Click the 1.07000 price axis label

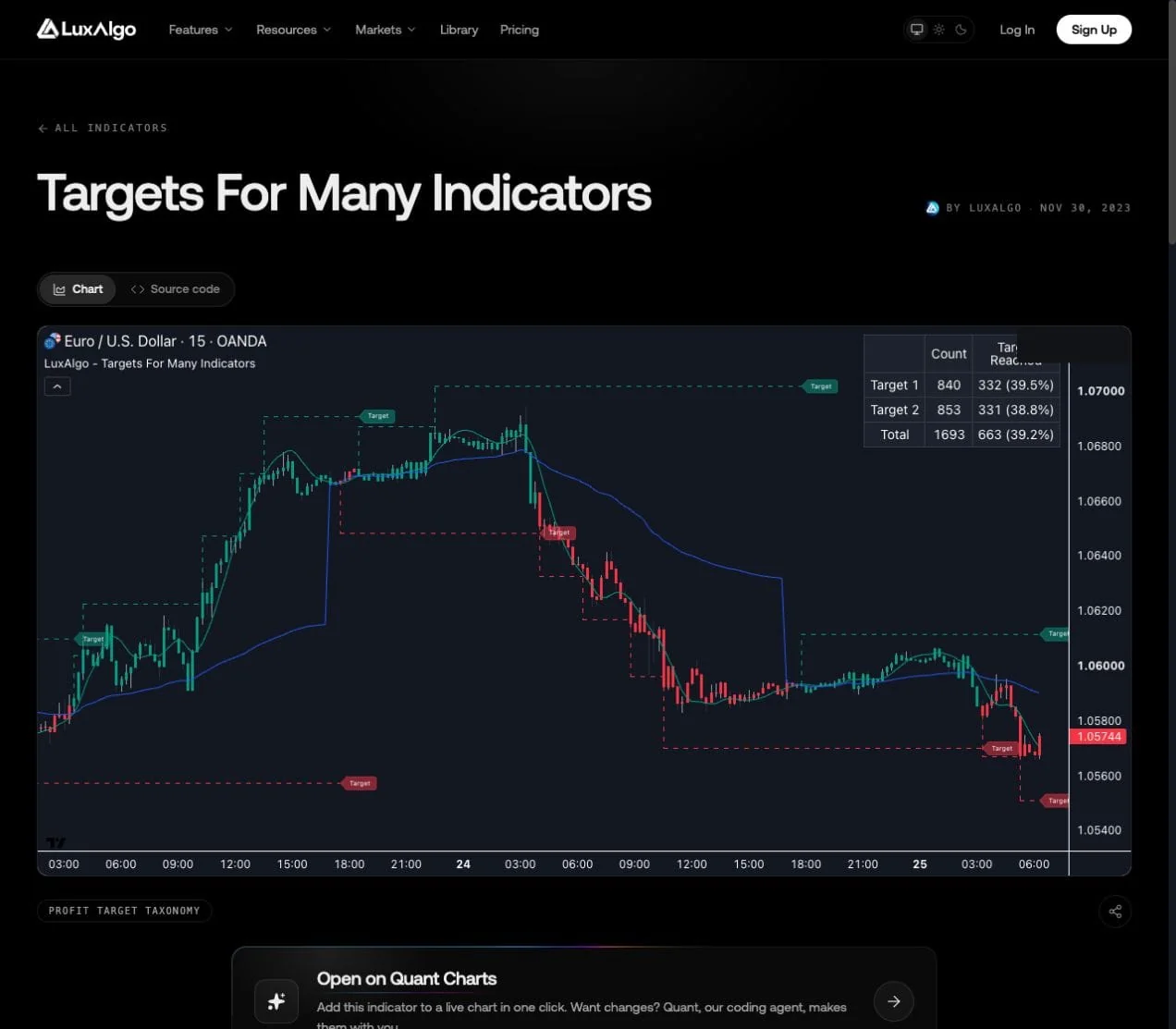pyautogui.click(x=1100, y=391)
